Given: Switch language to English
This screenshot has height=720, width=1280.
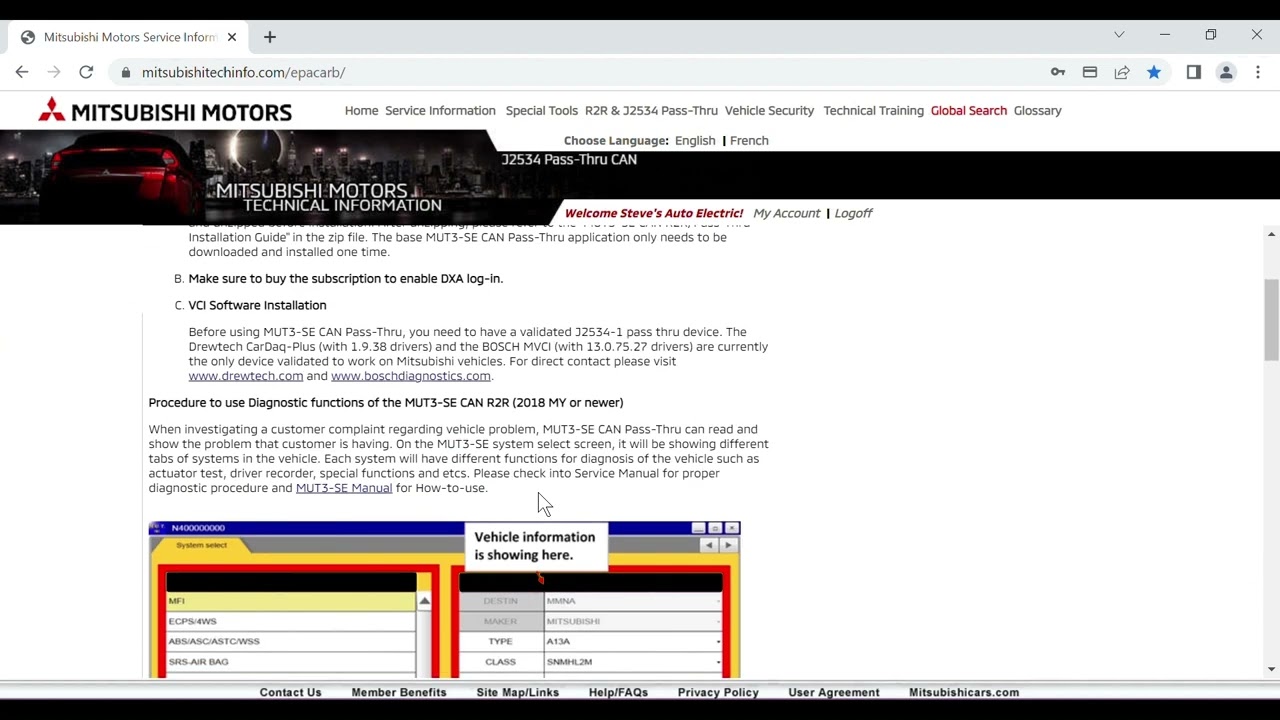Looking at the screenshot, I should 695,141.
